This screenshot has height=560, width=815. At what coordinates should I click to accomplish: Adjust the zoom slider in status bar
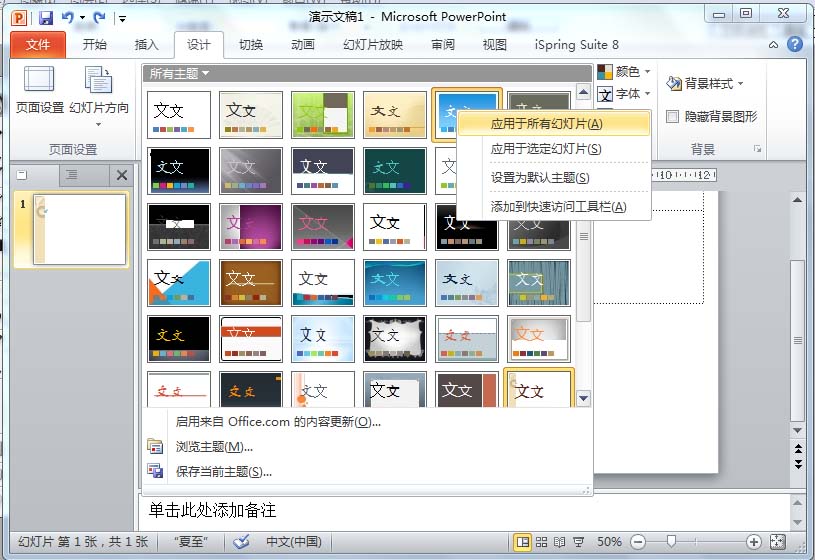673,542
